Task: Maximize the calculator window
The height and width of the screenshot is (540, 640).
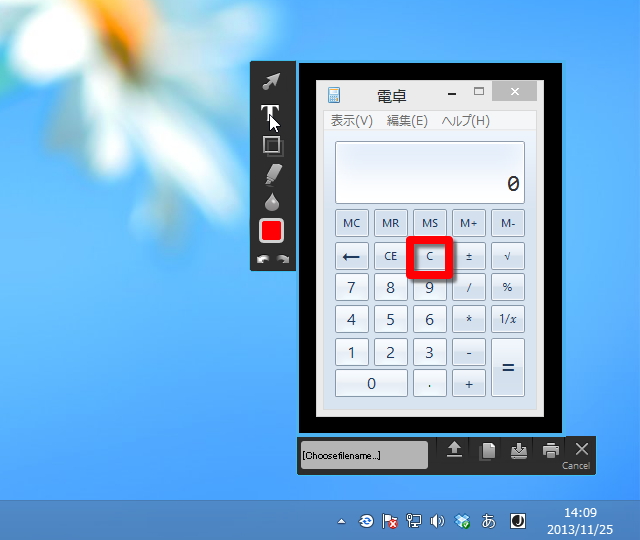Action: pos(479,91)
